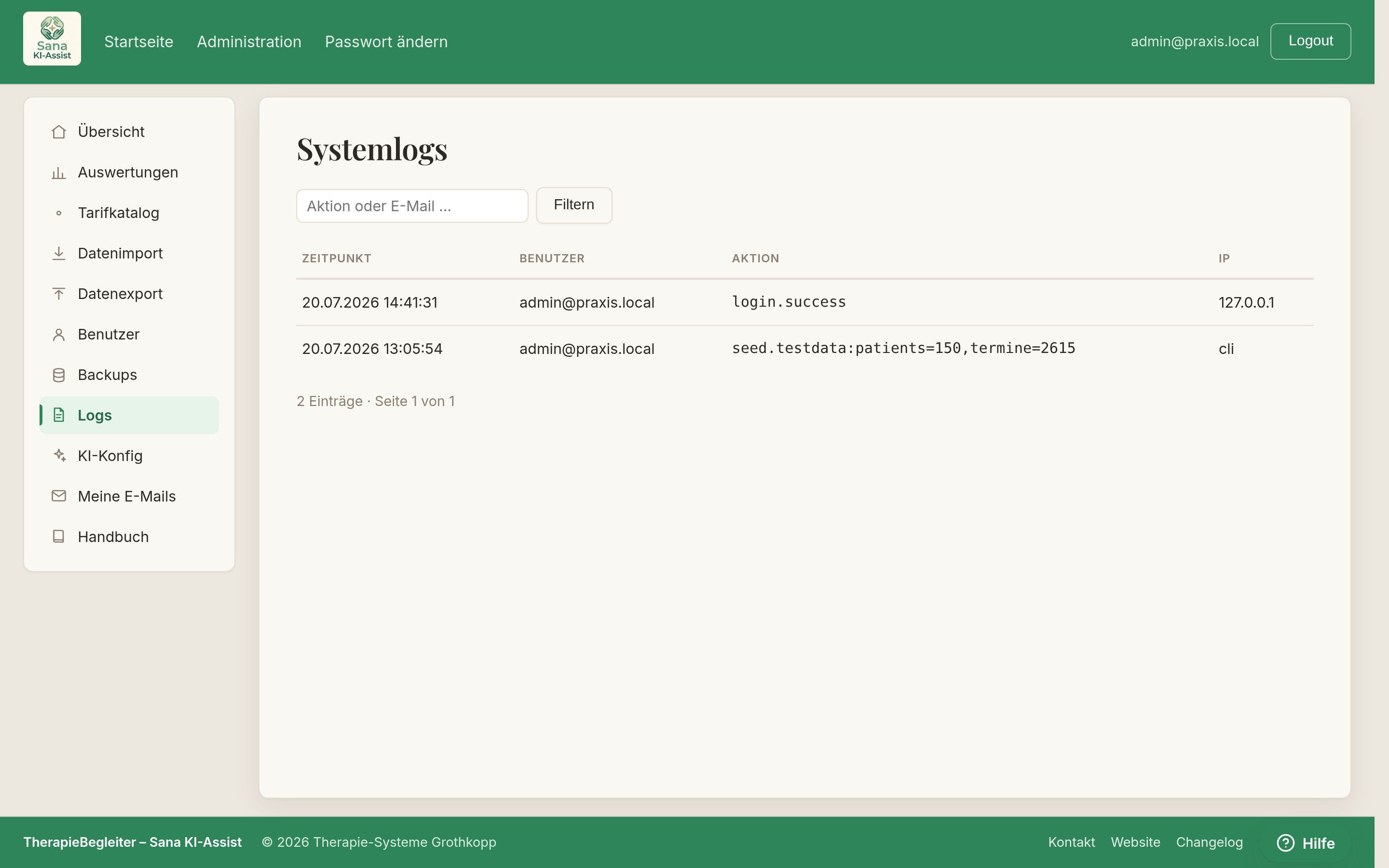Select the KI-Konfig sparkle icon
This screenshot has width=1389, height=868.
(x=58, y=456)
